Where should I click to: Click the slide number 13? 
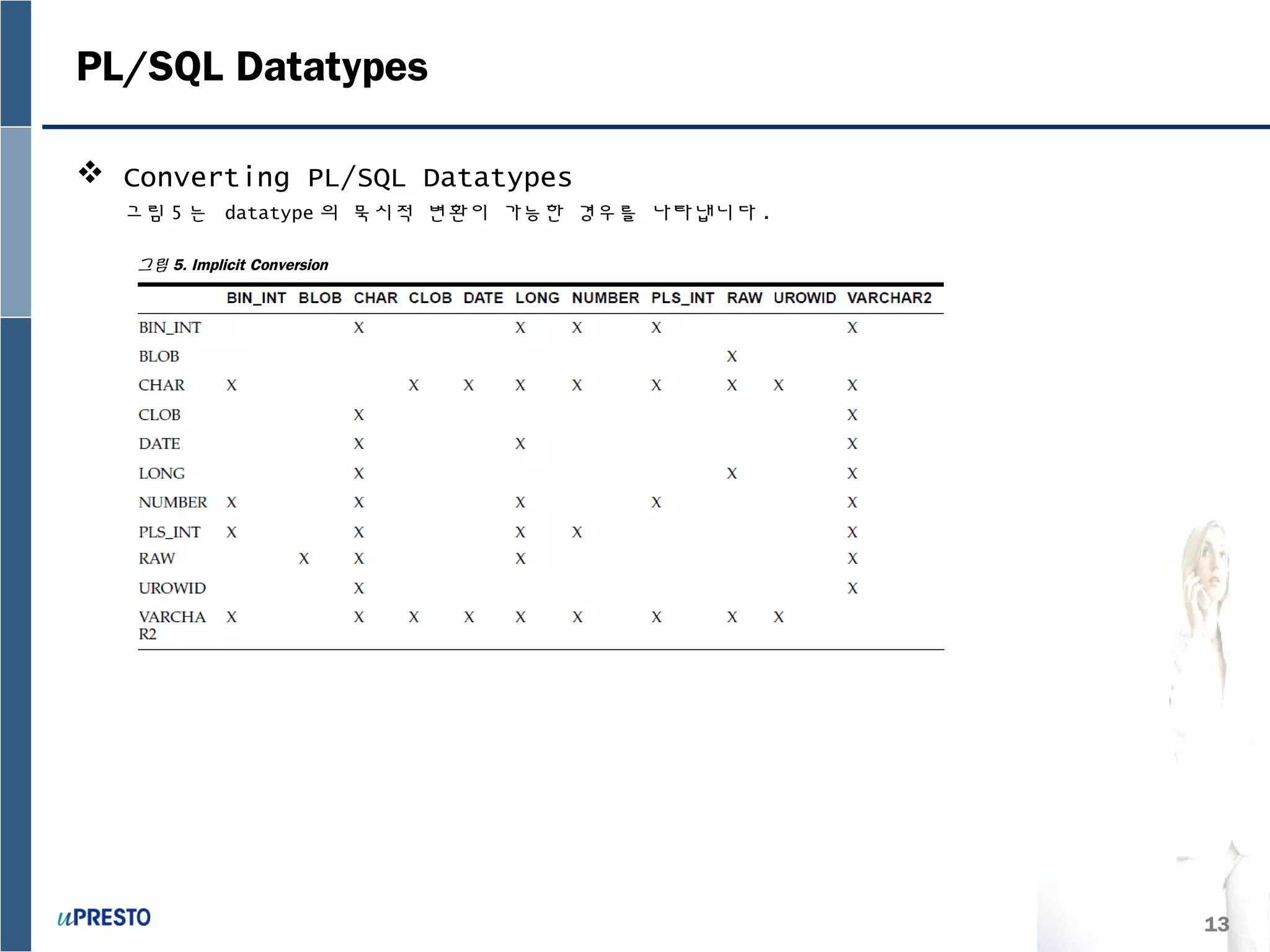pos(1216,925)
